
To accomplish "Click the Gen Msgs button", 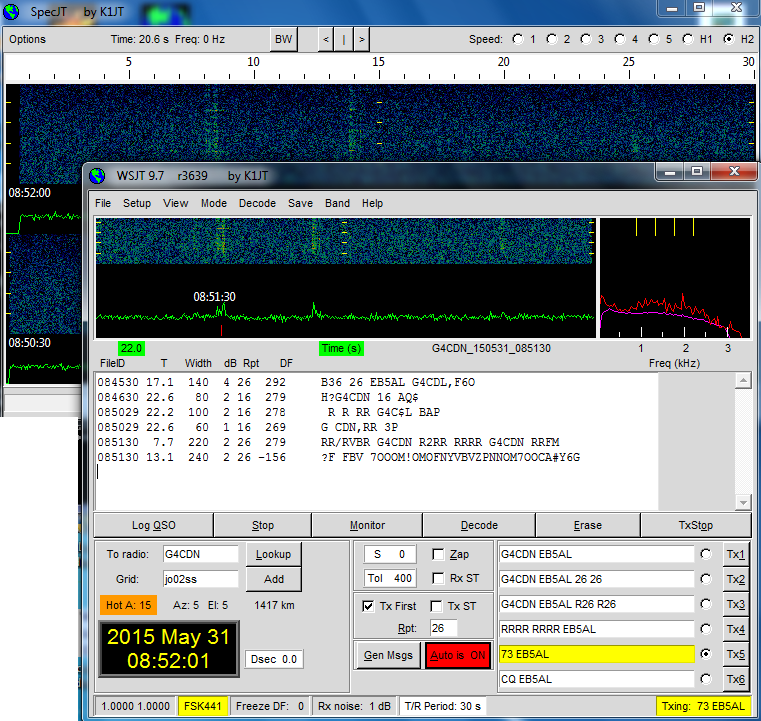I will [388, 655].
